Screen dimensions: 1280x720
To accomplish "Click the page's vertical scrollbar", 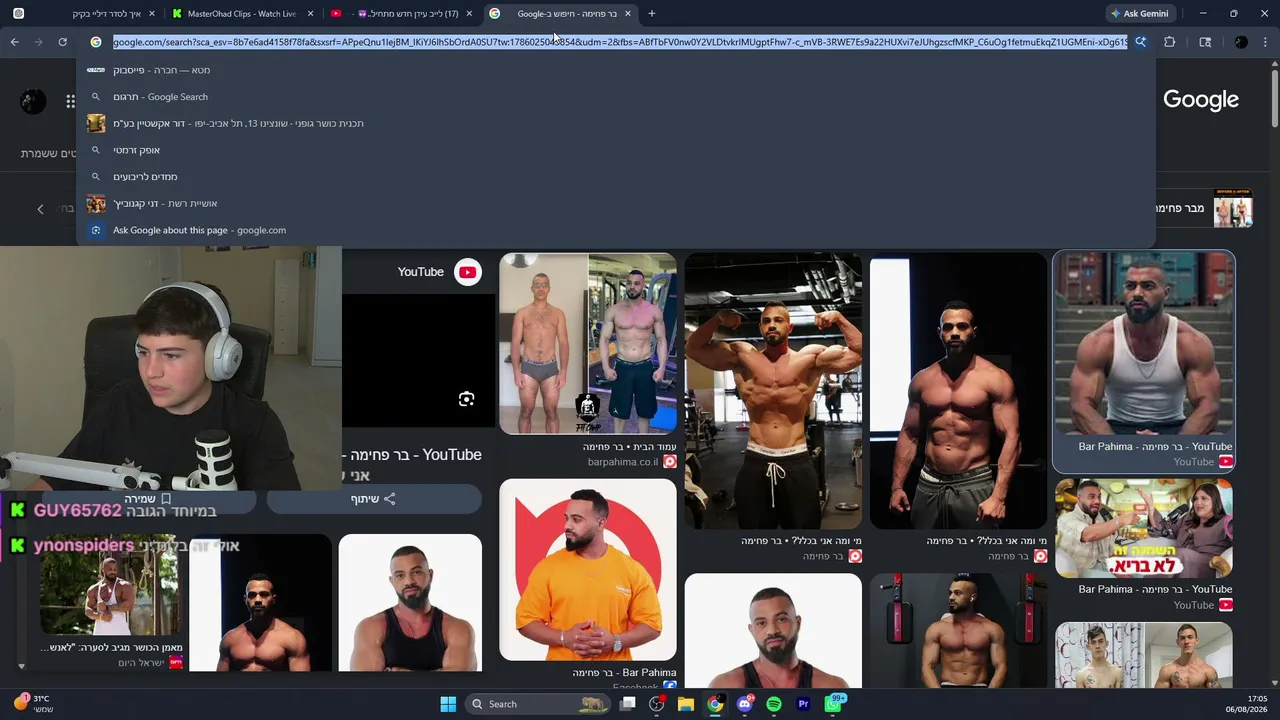I will pos(1274,98).
